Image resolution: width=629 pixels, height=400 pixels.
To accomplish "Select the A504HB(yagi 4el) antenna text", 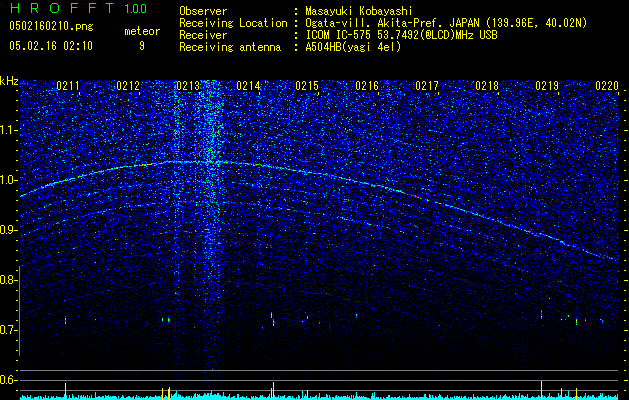I will click(353, 47).
